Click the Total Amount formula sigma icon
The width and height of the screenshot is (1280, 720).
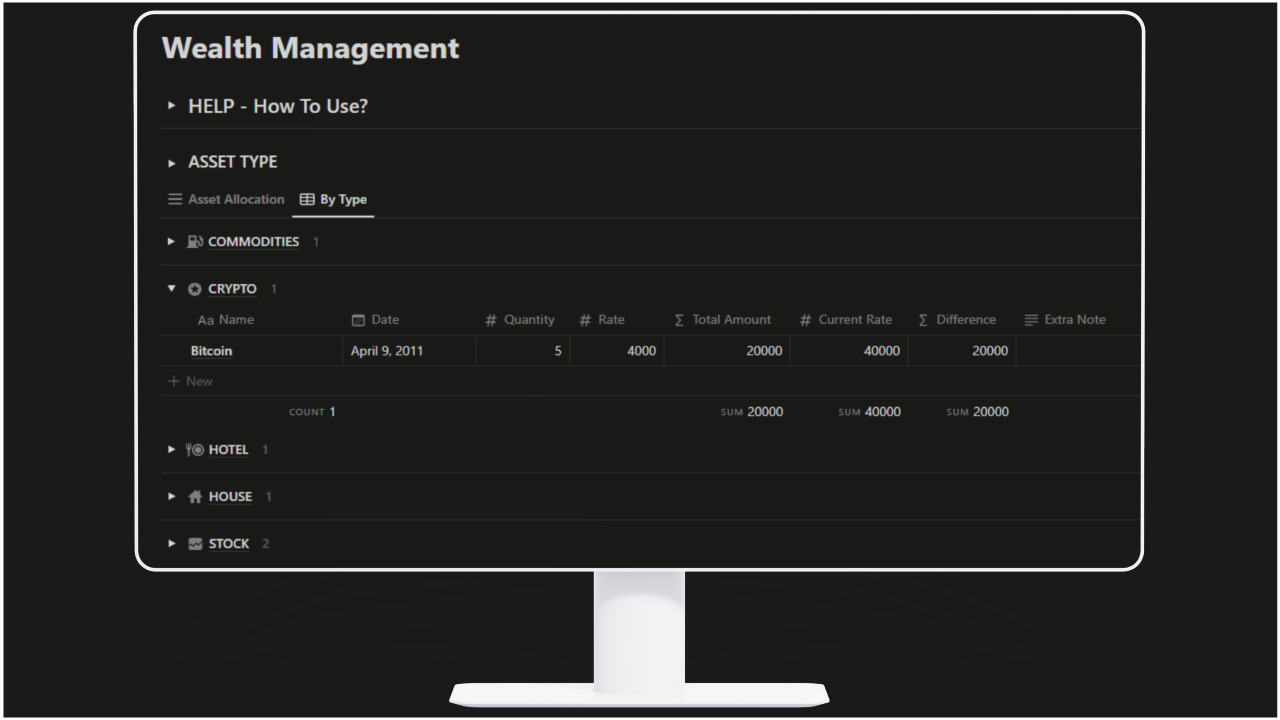click(x=680, y=320)
